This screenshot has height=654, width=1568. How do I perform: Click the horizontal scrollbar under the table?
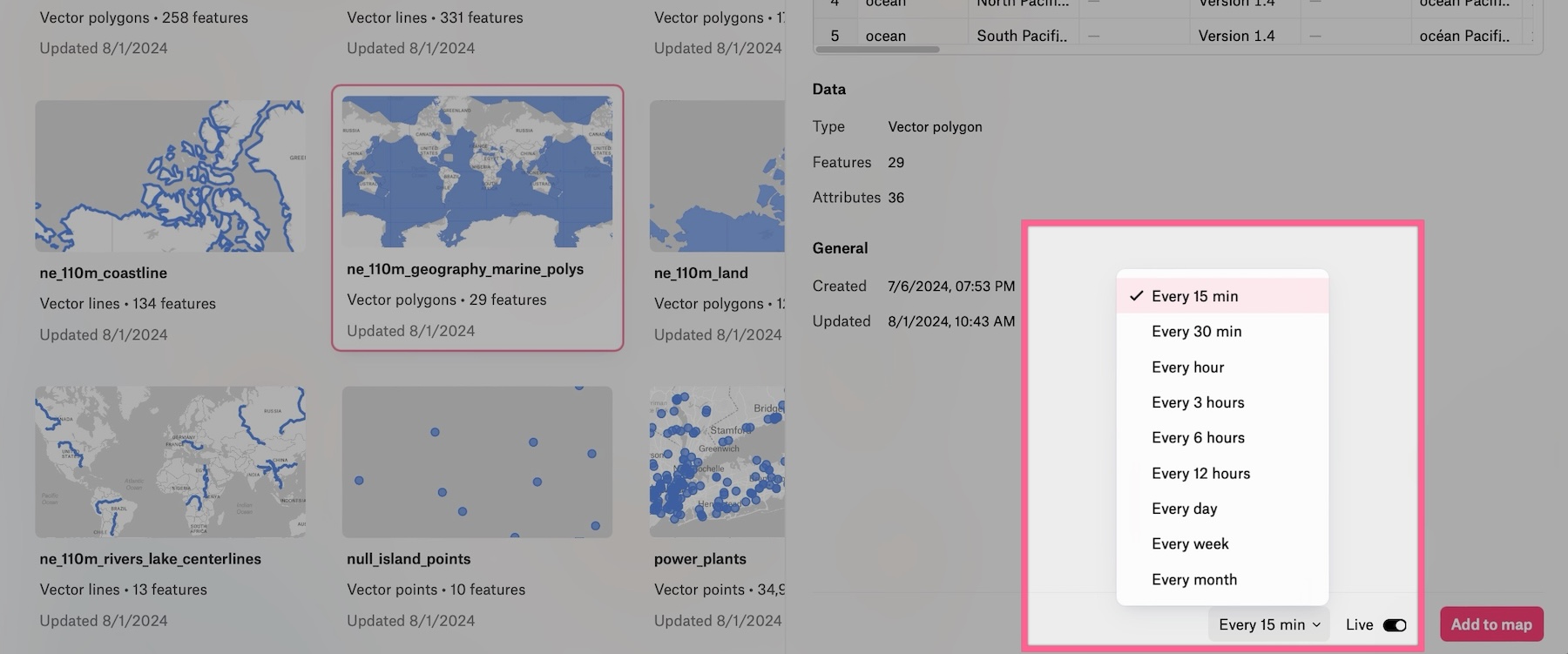pos(878,50)
